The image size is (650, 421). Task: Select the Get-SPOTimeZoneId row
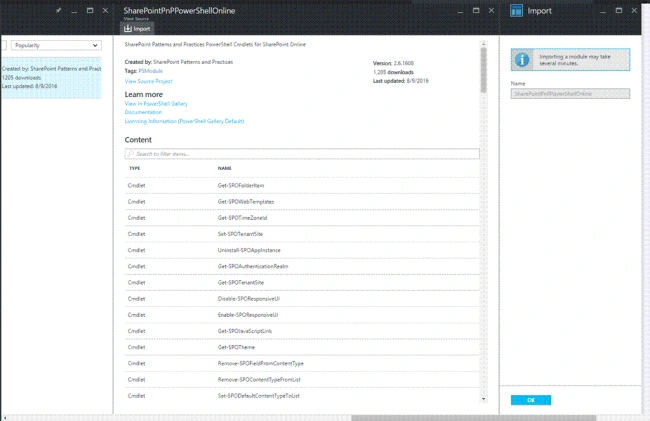(302, 218)
